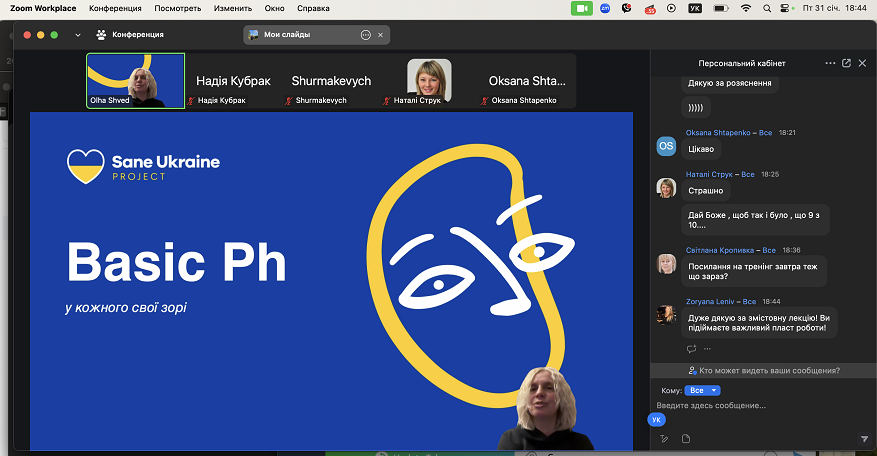Open the Wi-Fi menu

746,8
